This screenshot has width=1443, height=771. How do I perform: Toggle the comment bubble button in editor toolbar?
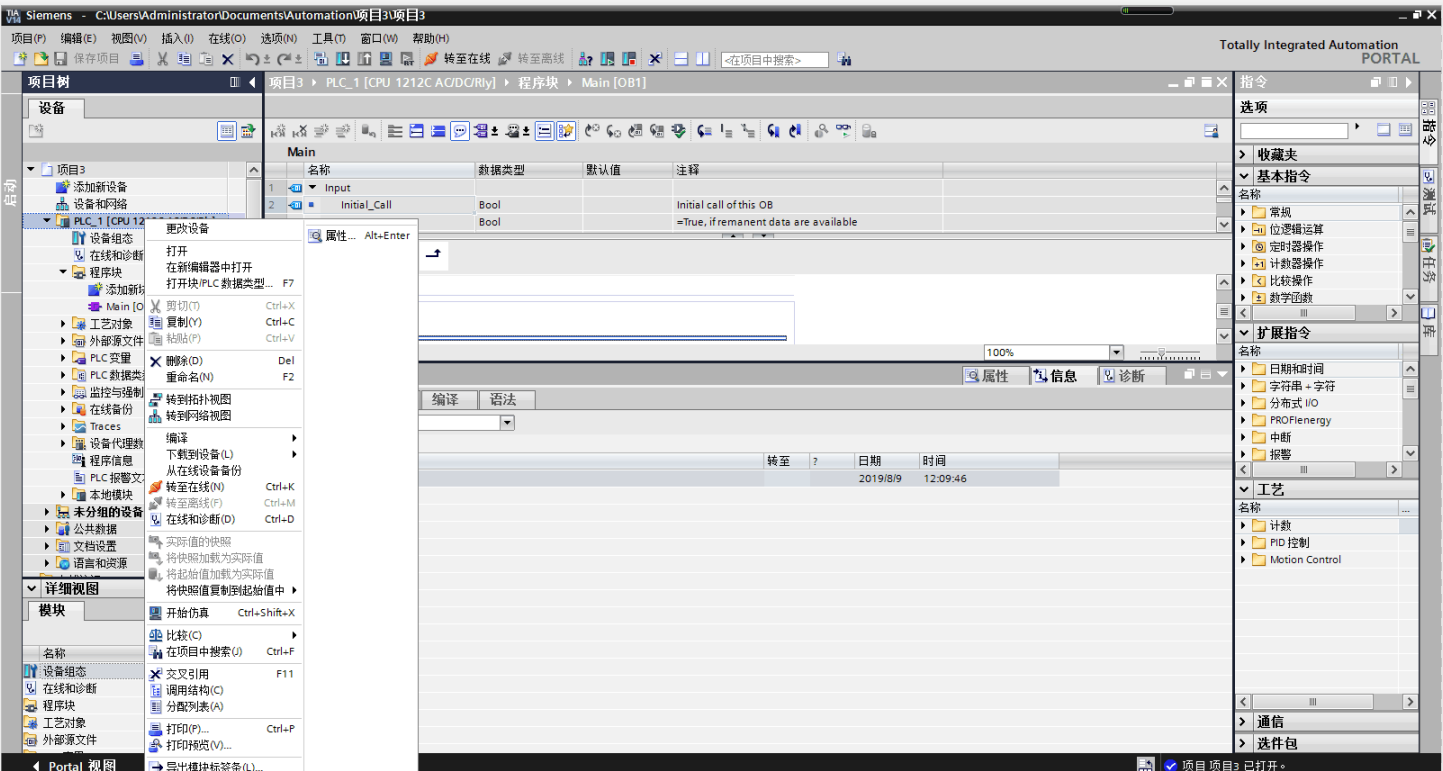[460, 131]
